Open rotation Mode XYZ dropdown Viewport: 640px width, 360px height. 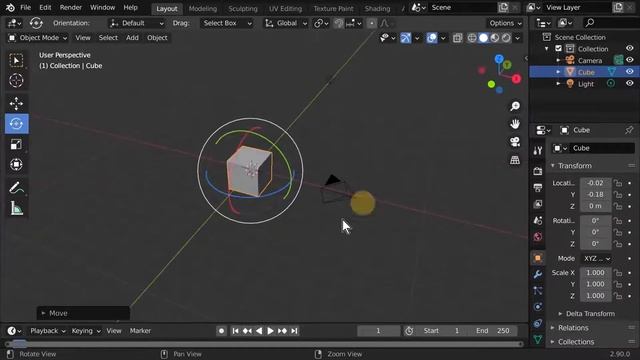tap(596, 259)
